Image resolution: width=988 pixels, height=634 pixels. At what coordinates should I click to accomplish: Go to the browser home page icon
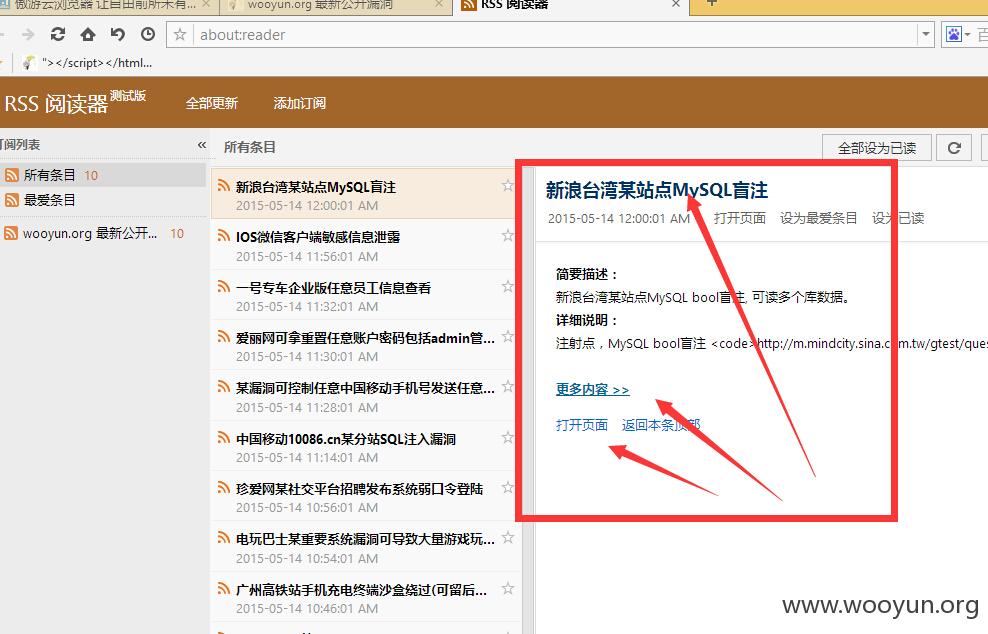pyautogui.click(x=88, y=34)
